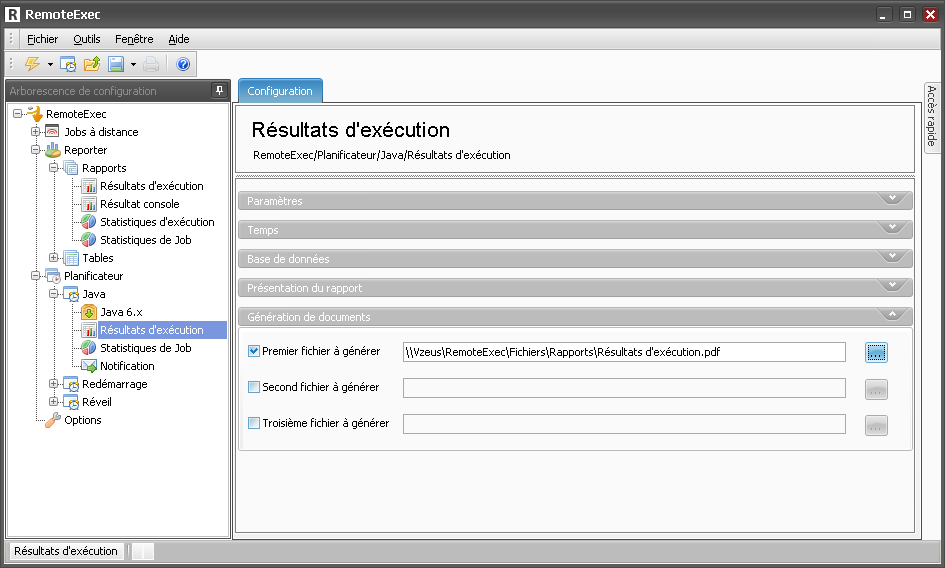Screen dimensions: 945x568
Task: Uncheck Premier fichier à générer checkbox
Action: [254, 351]
